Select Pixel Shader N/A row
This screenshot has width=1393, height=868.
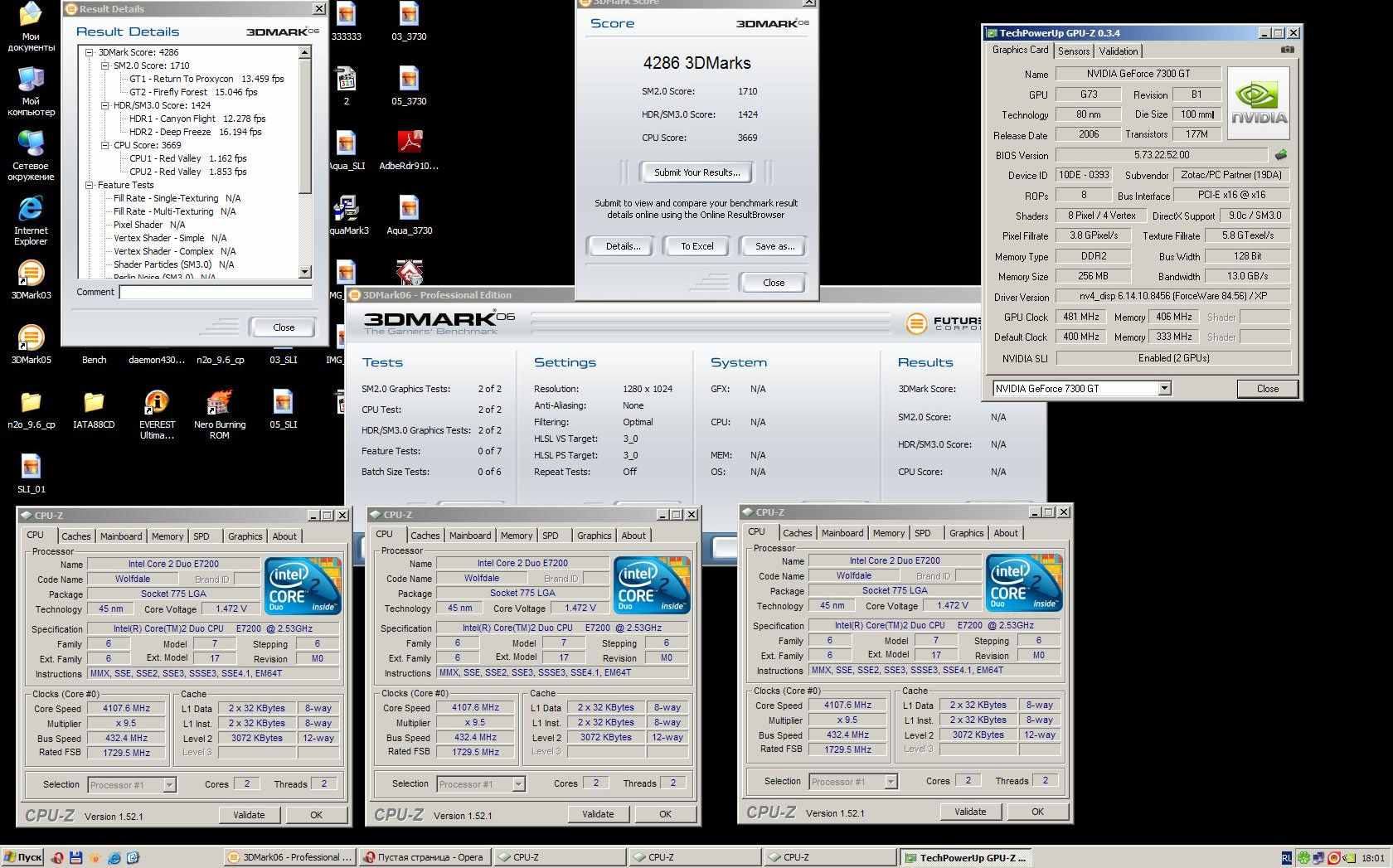(x=149, y=225)
